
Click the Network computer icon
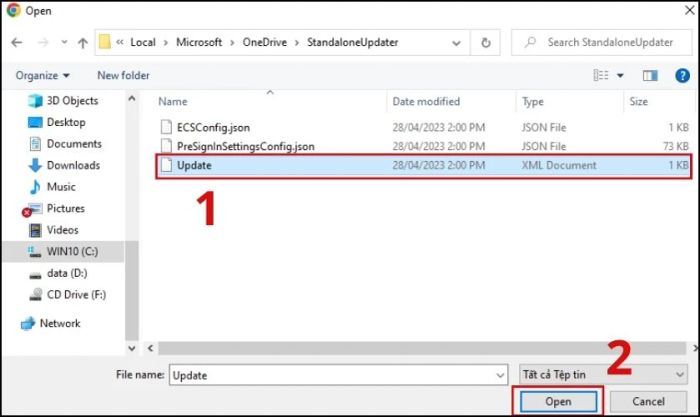[28, 323]
